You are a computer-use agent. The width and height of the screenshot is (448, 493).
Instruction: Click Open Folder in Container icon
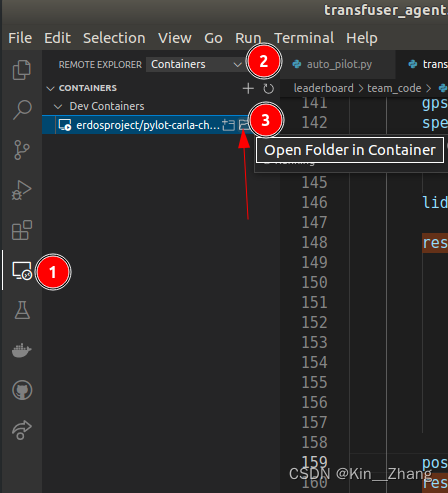[x=244, y=125]
